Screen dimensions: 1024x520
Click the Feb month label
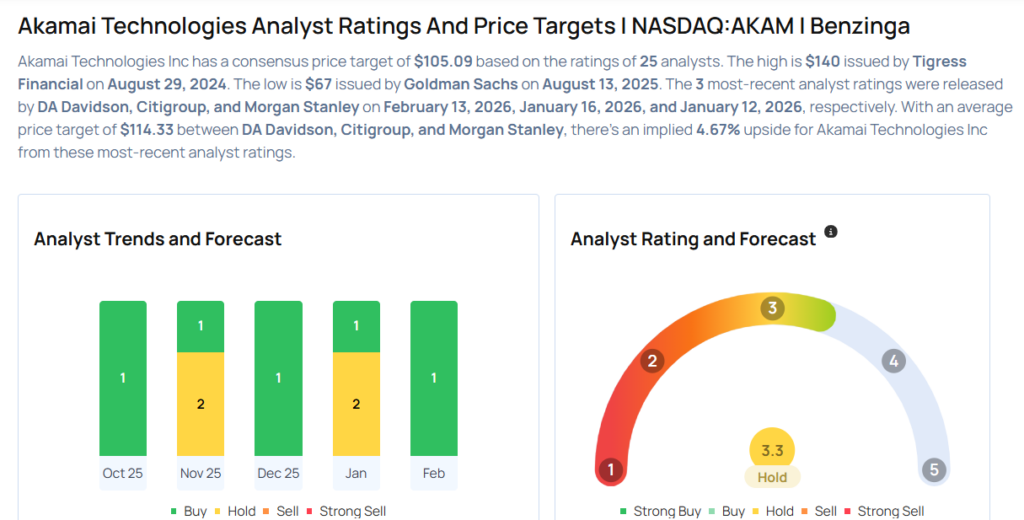tap(434, 473)
